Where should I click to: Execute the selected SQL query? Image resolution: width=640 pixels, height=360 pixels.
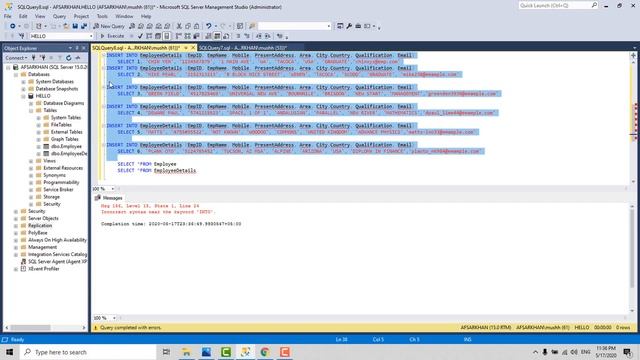click(x=112, y=36)
